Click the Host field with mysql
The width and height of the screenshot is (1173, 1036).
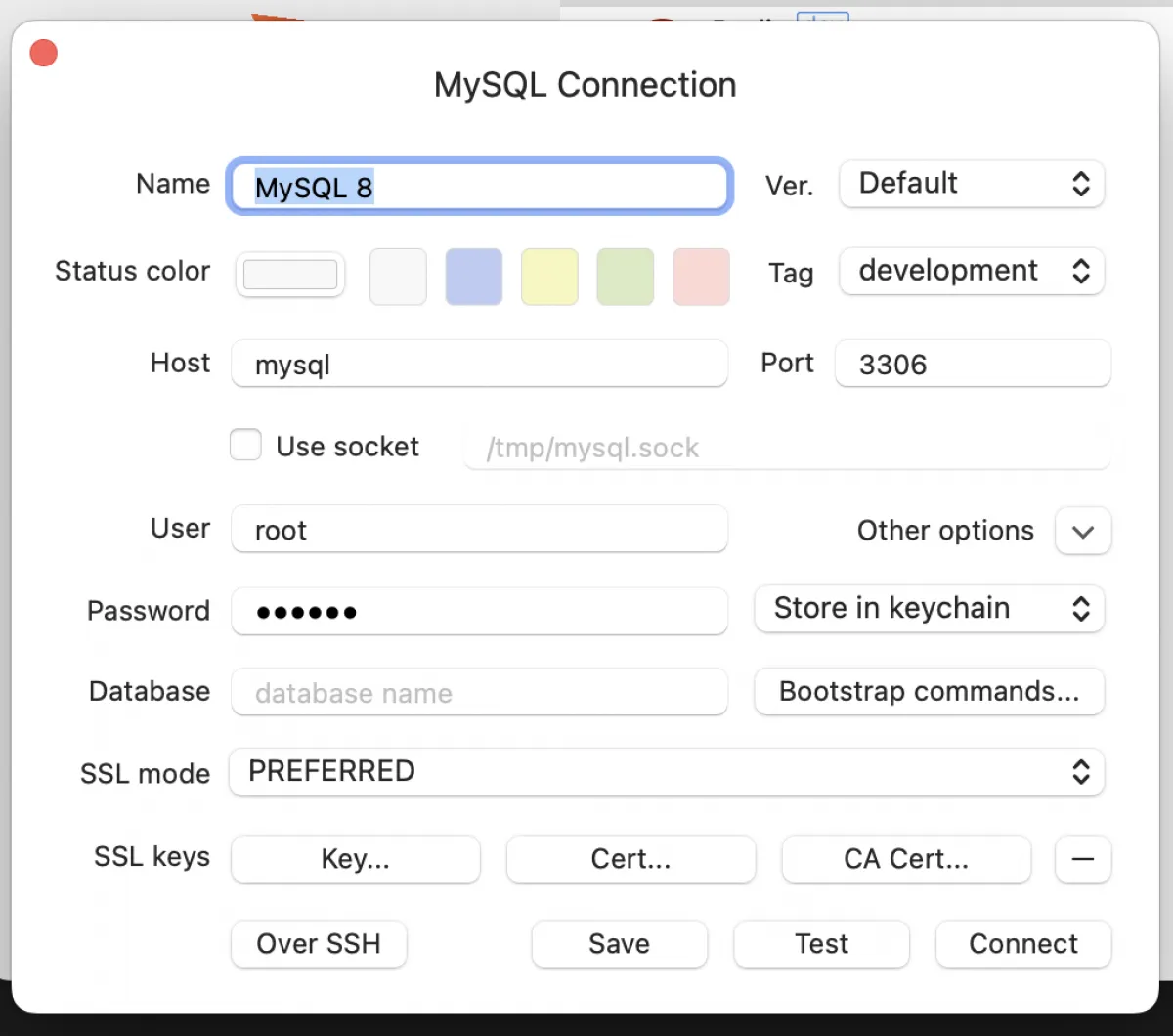[x=479, y=364]
